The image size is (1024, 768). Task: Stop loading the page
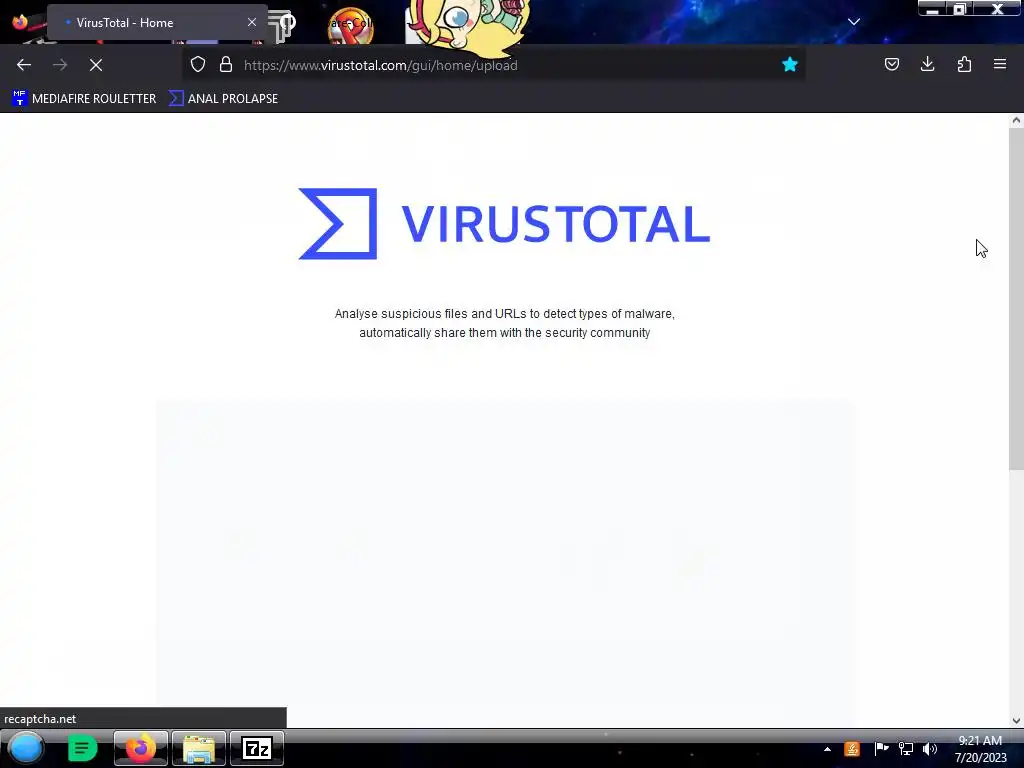point(96,65)
